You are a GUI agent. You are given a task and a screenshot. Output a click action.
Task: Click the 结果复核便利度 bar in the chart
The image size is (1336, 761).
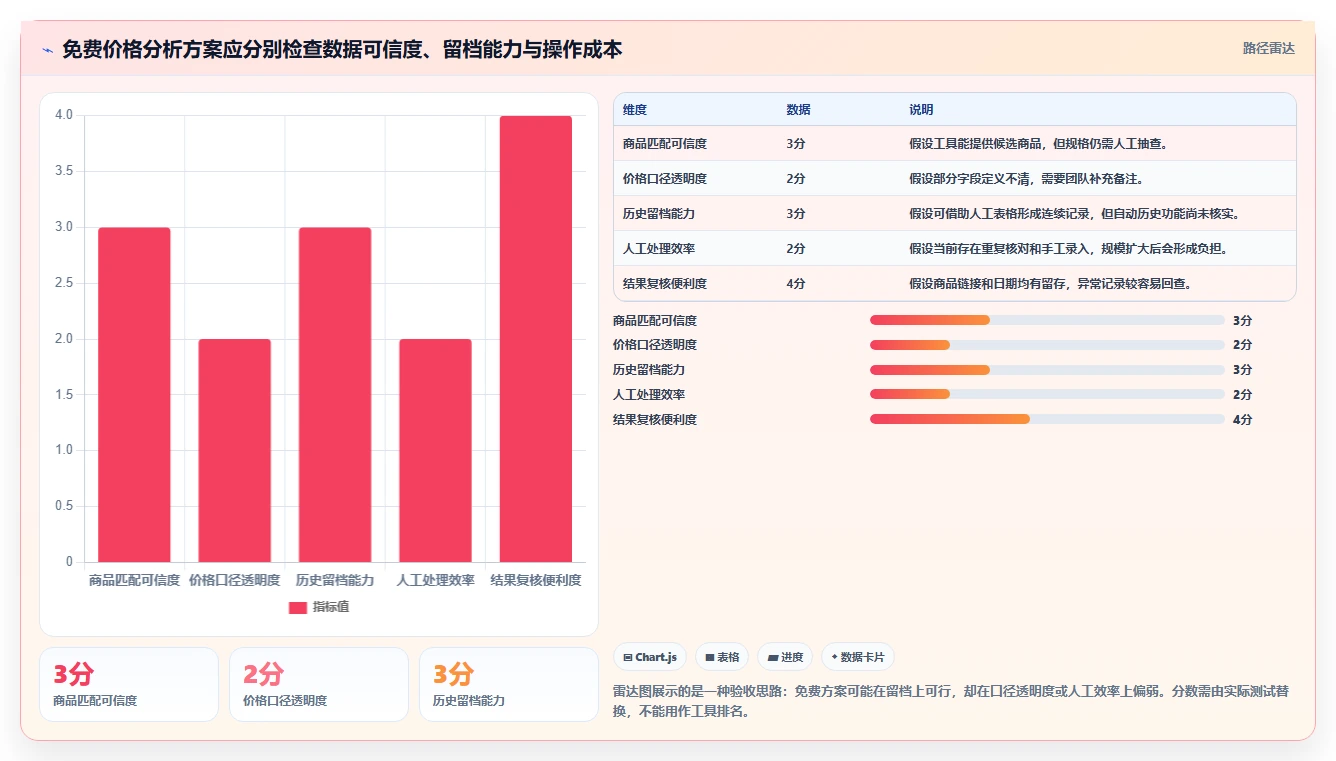(x=536, y=339)
